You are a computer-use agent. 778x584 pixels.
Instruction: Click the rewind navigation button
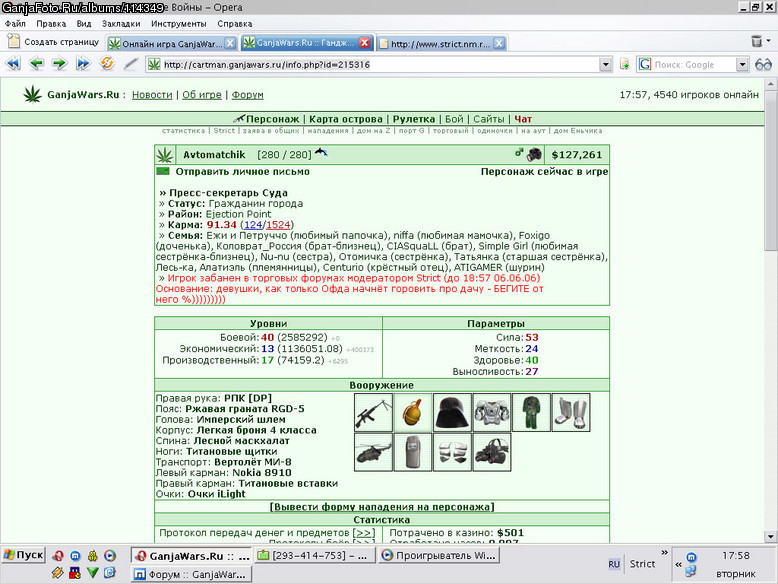point(13,64)
